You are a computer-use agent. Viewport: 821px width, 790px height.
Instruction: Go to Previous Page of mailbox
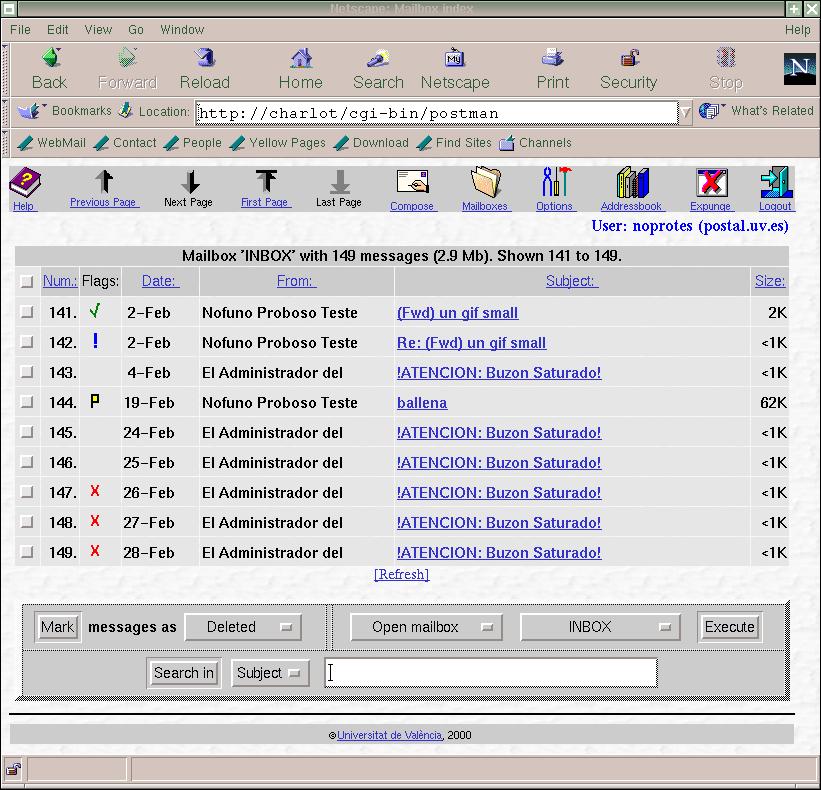[104, 182]
